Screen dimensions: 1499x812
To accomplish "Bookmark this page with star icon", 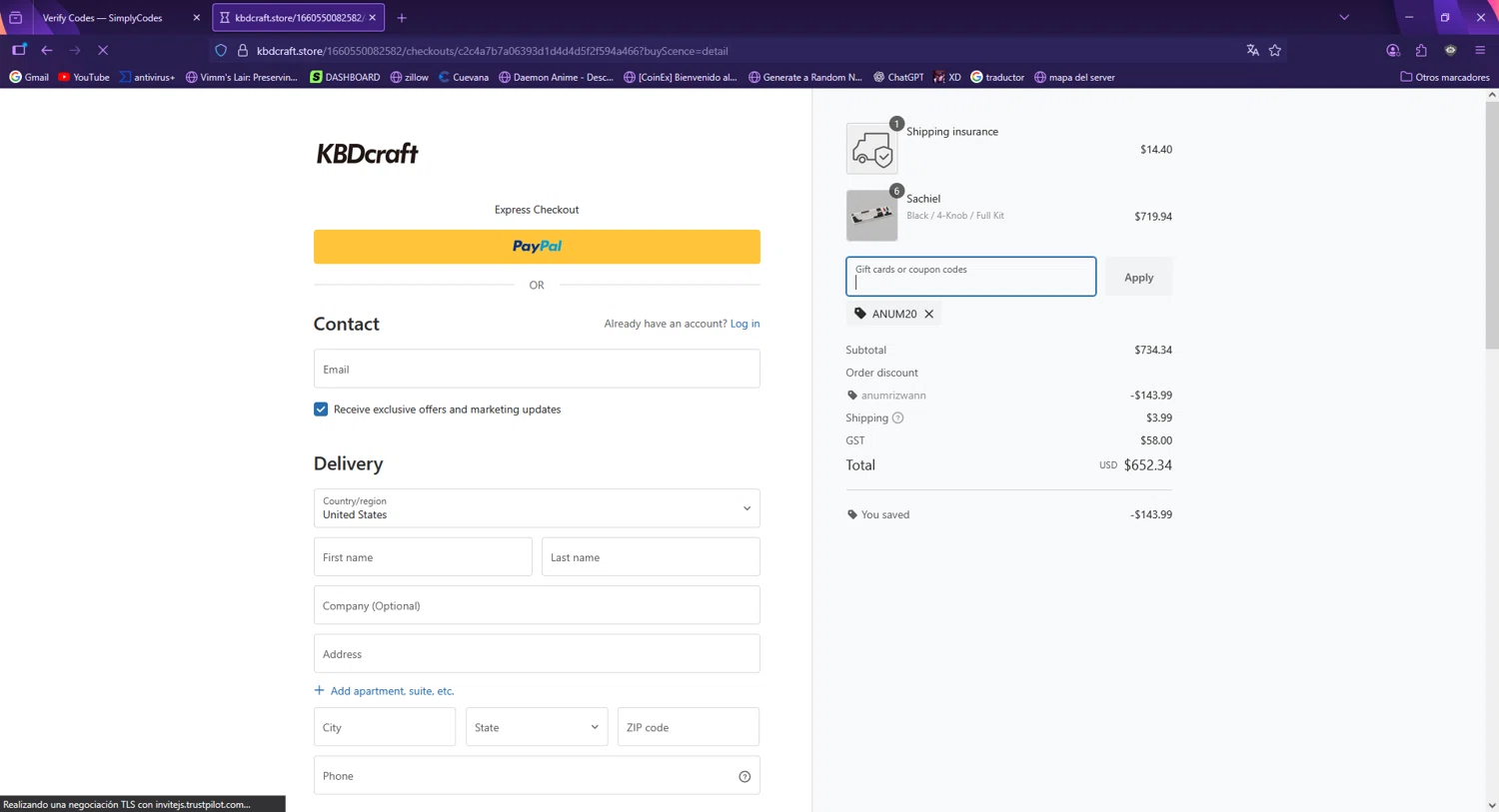I will click(x=1275, y=50).
